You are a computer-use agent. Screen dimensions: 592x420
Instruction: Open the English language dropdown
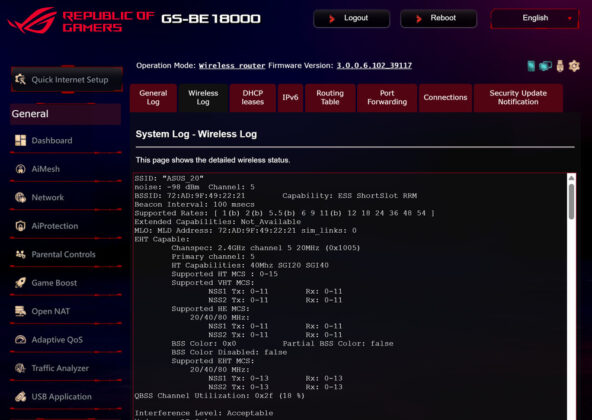click(x=535, y=18)
